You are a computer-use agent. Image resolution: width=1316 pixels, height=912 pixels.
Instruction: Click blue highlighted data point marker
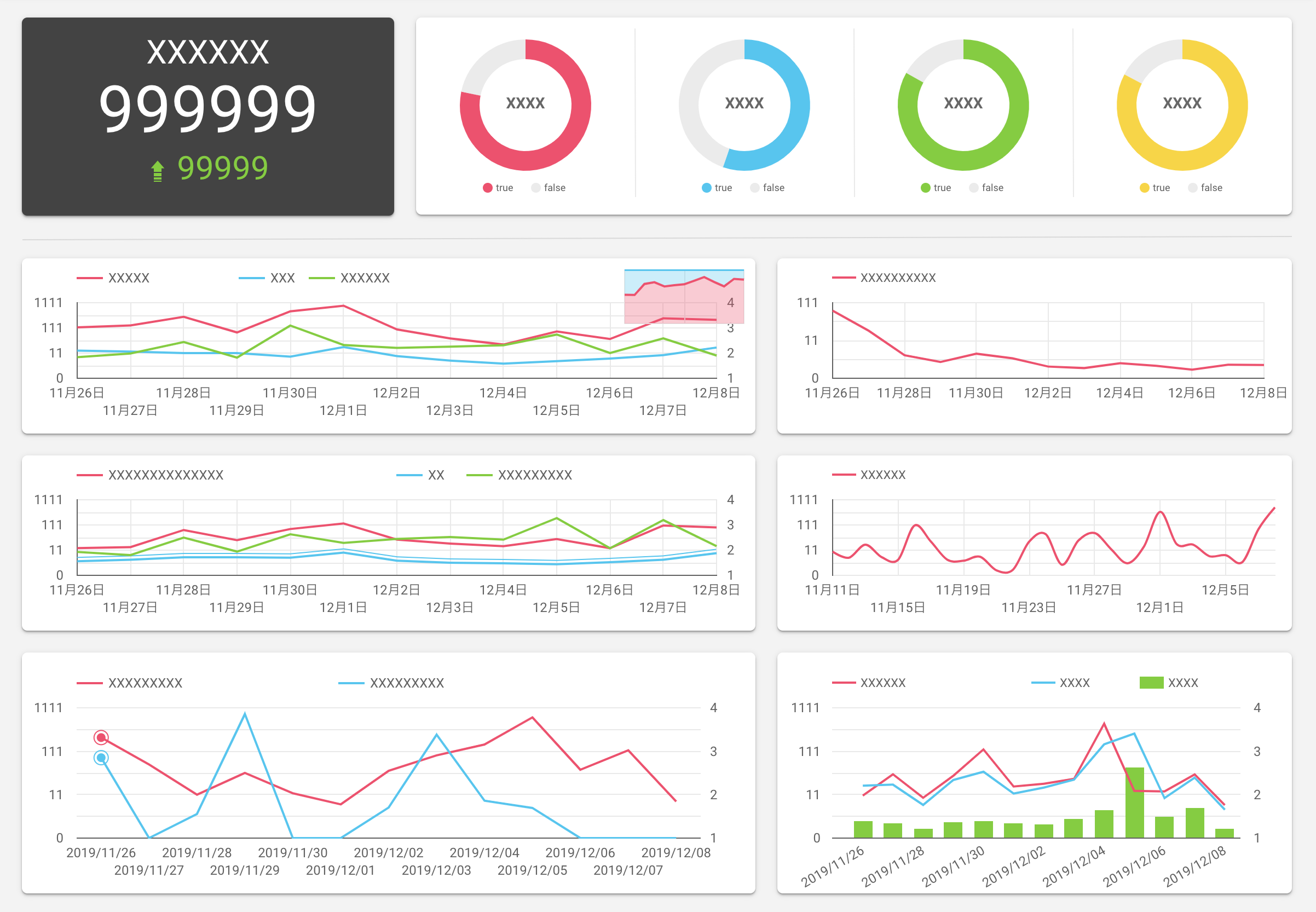point(101,758)
